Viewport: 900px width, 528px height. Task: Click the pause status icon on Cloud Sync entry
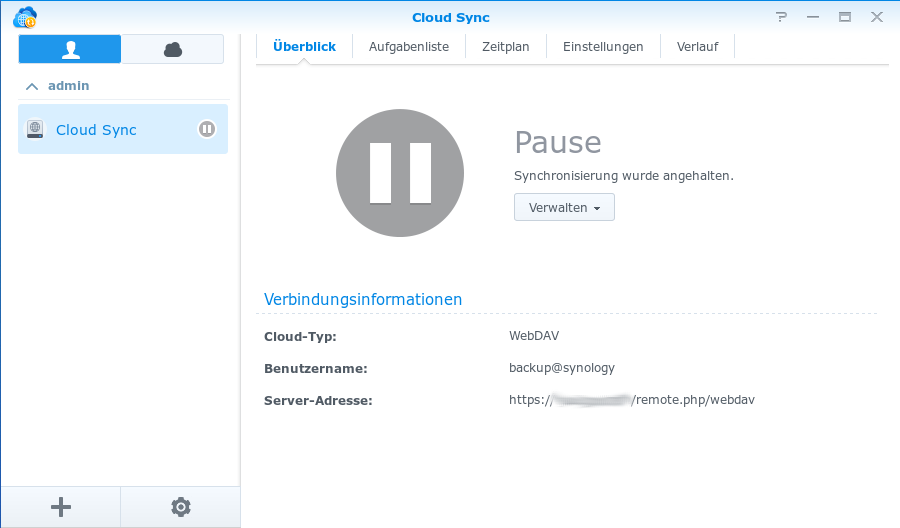tap(207, 129)
